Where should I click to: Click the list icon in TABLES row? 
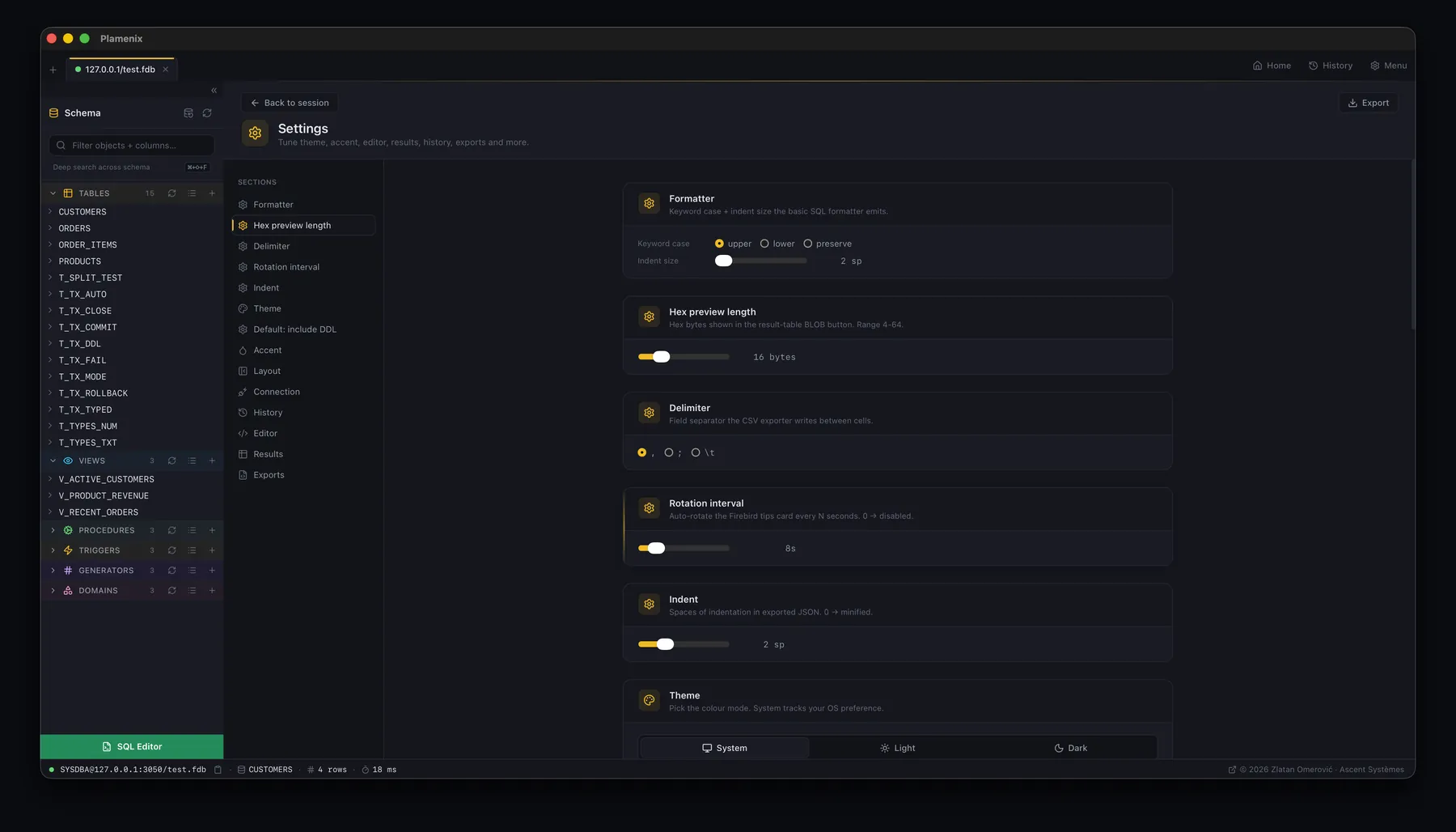tap(192, 193)
